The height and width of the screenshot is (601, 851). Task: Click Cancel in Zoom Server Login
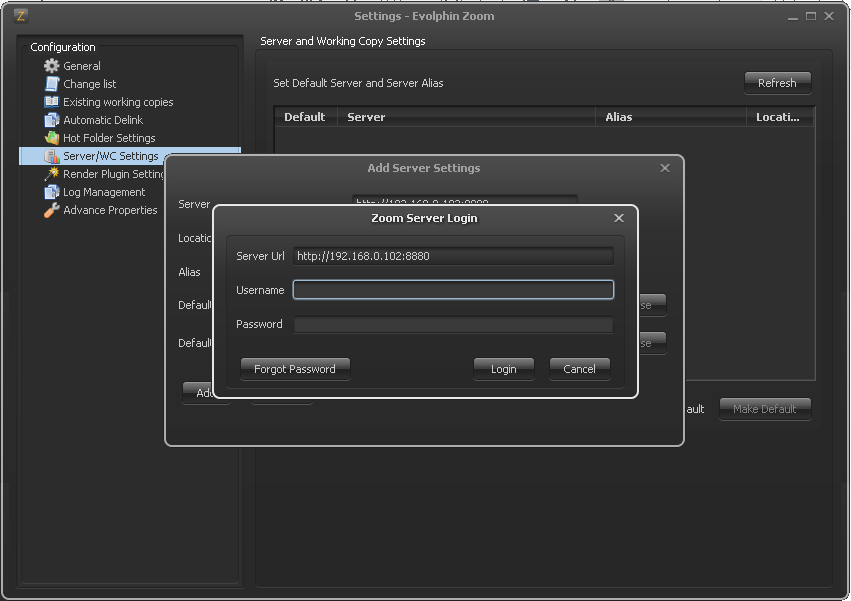tap(579, 369)
